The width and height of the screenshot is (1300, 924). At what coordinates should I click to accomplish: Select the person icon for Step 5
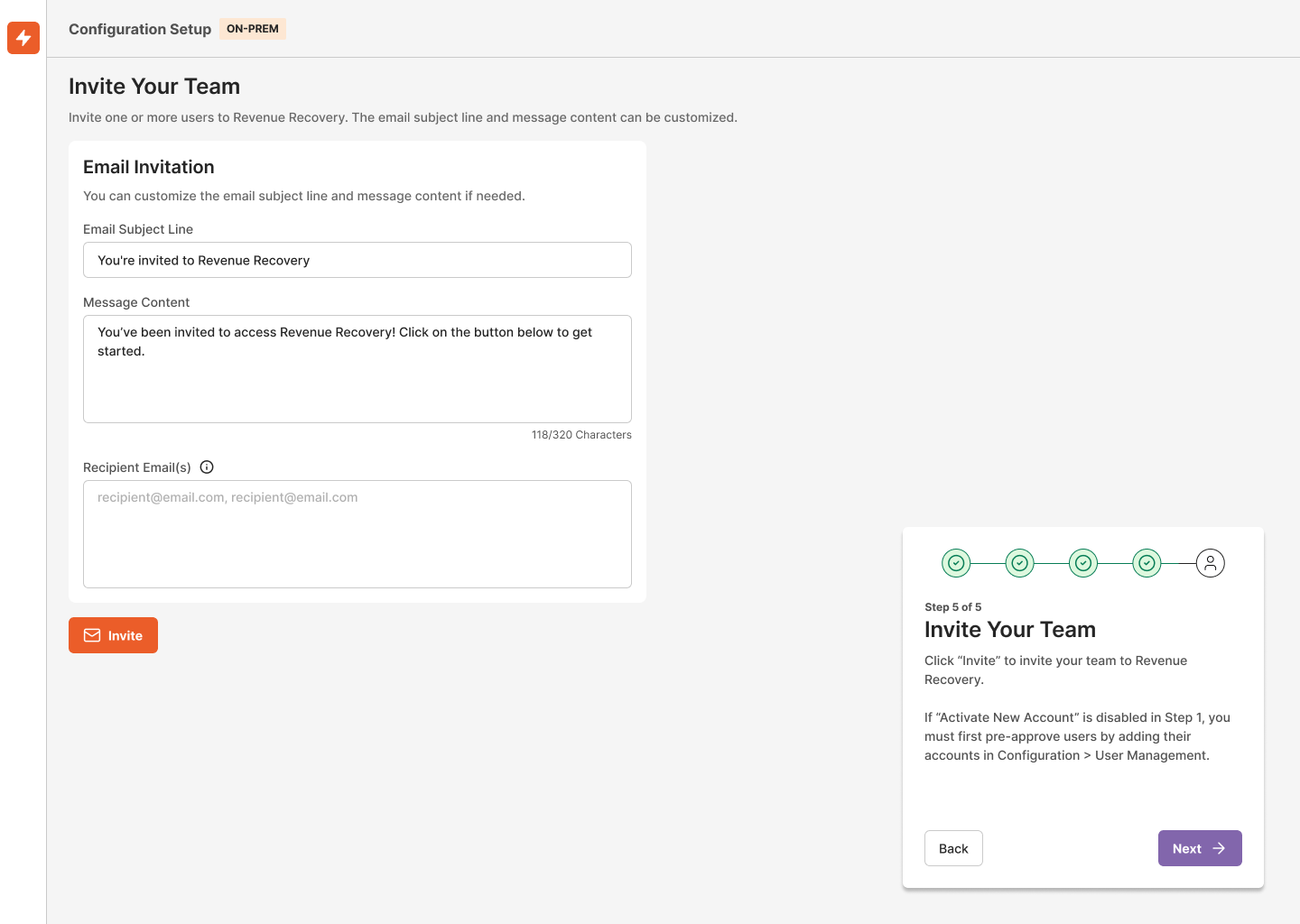(x=1211, y=562)
